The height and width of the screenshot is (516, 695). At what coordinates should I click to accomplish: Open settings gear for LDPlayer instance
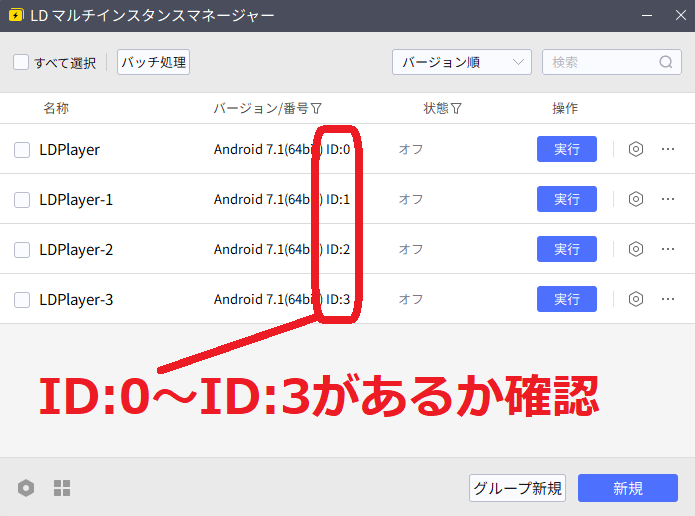tap(635, 149)
